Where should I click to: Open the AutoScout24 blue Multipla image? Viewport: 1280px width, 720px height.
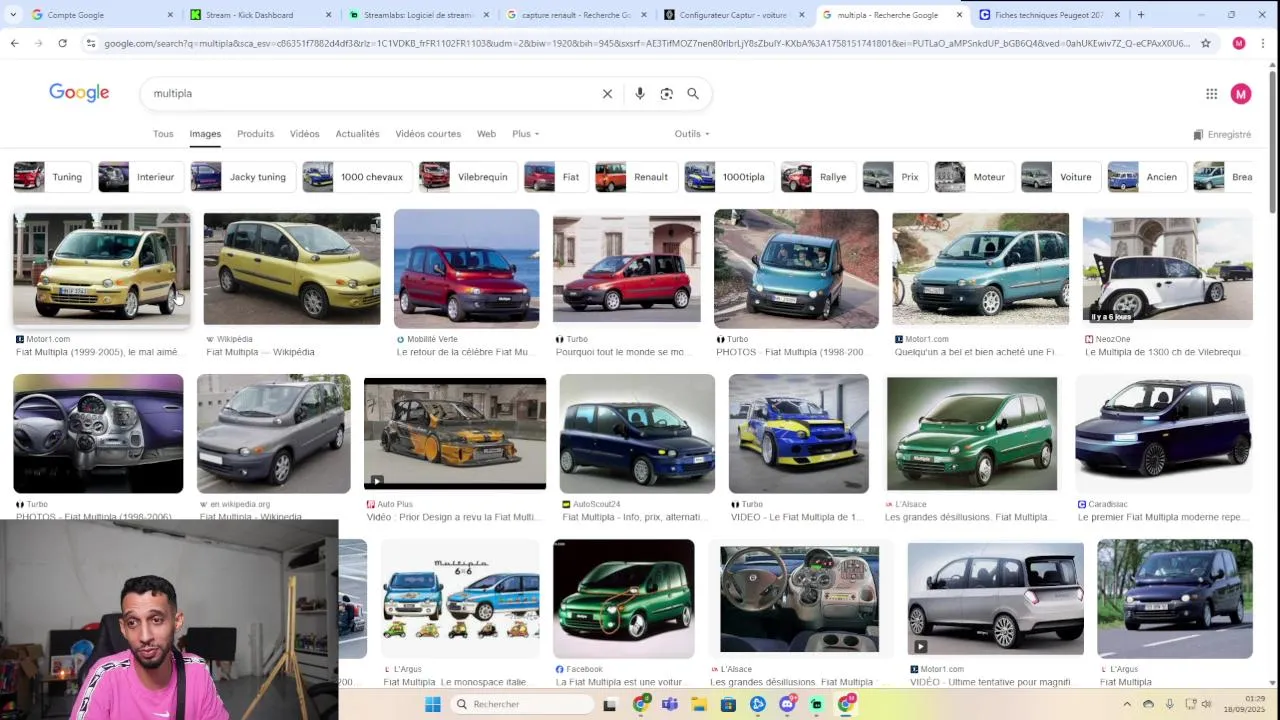pos(637,433)
